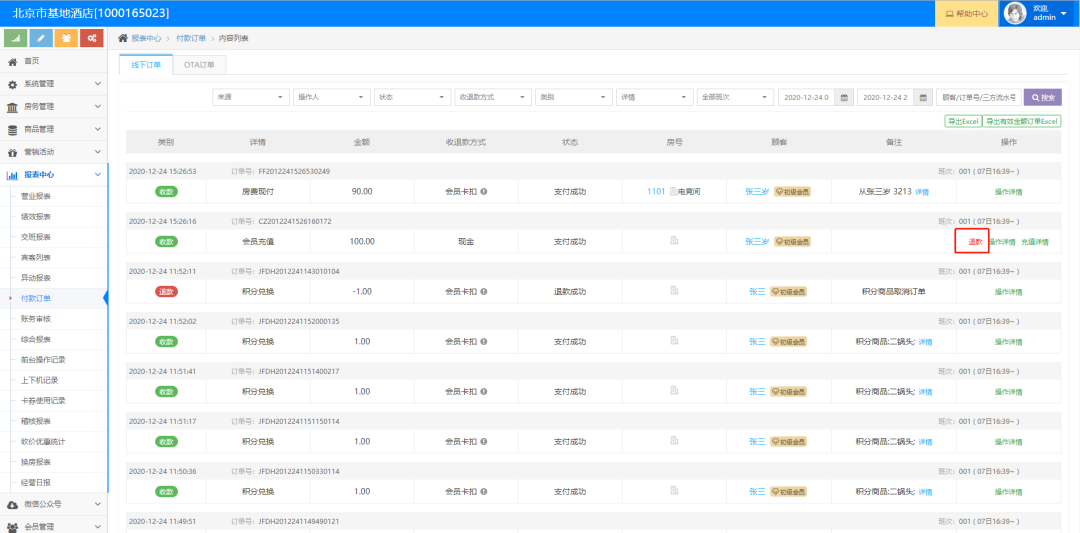The image size is (1080, 533).
Task: Open 宾客列表 in the sidebar
Action: pos(36,258)
